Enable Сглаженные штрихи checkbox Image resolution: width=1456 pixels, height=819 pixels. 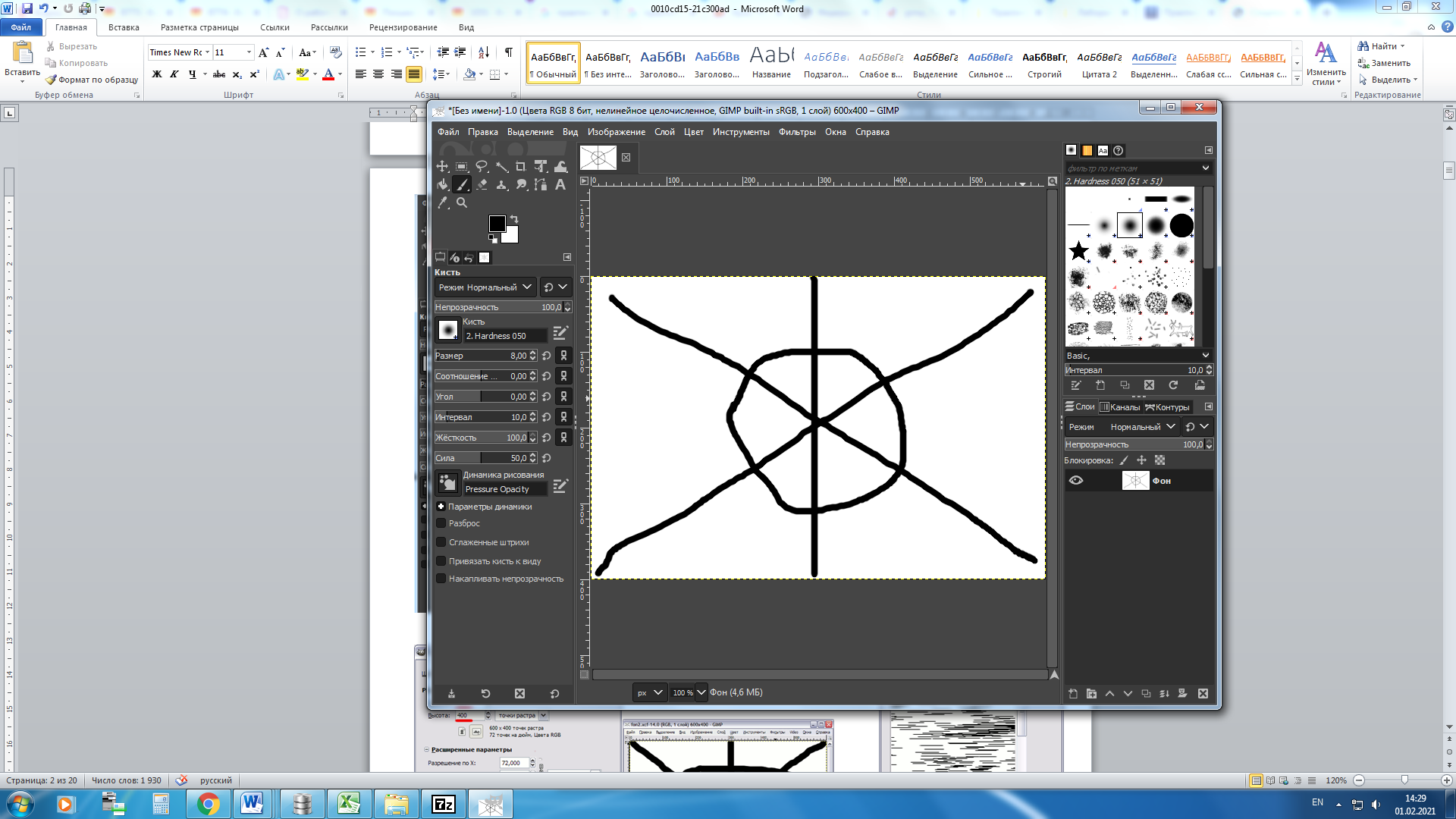(441, 542)
